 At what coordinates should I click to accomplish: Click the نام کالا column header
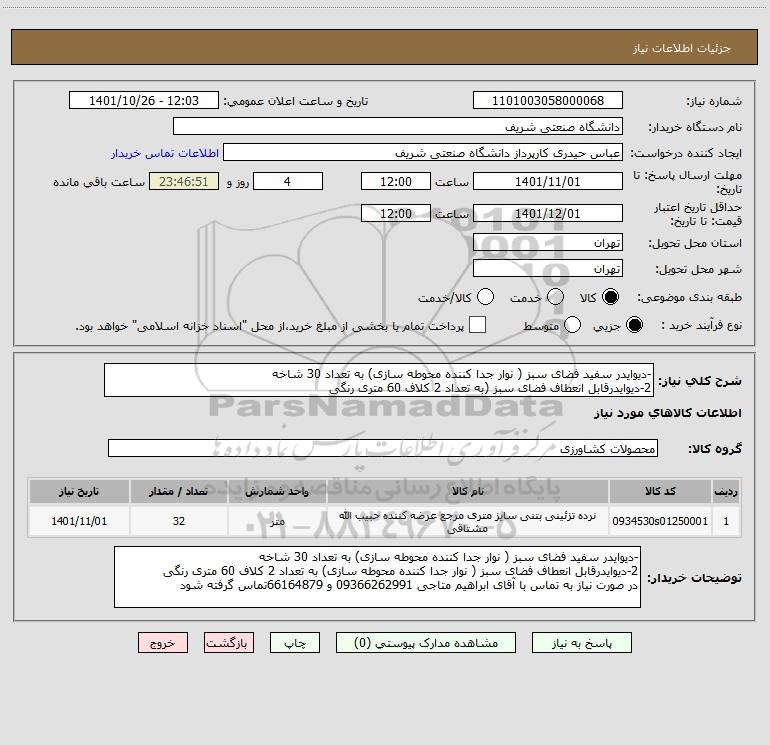pyautogui.click(x=468, y=491)
